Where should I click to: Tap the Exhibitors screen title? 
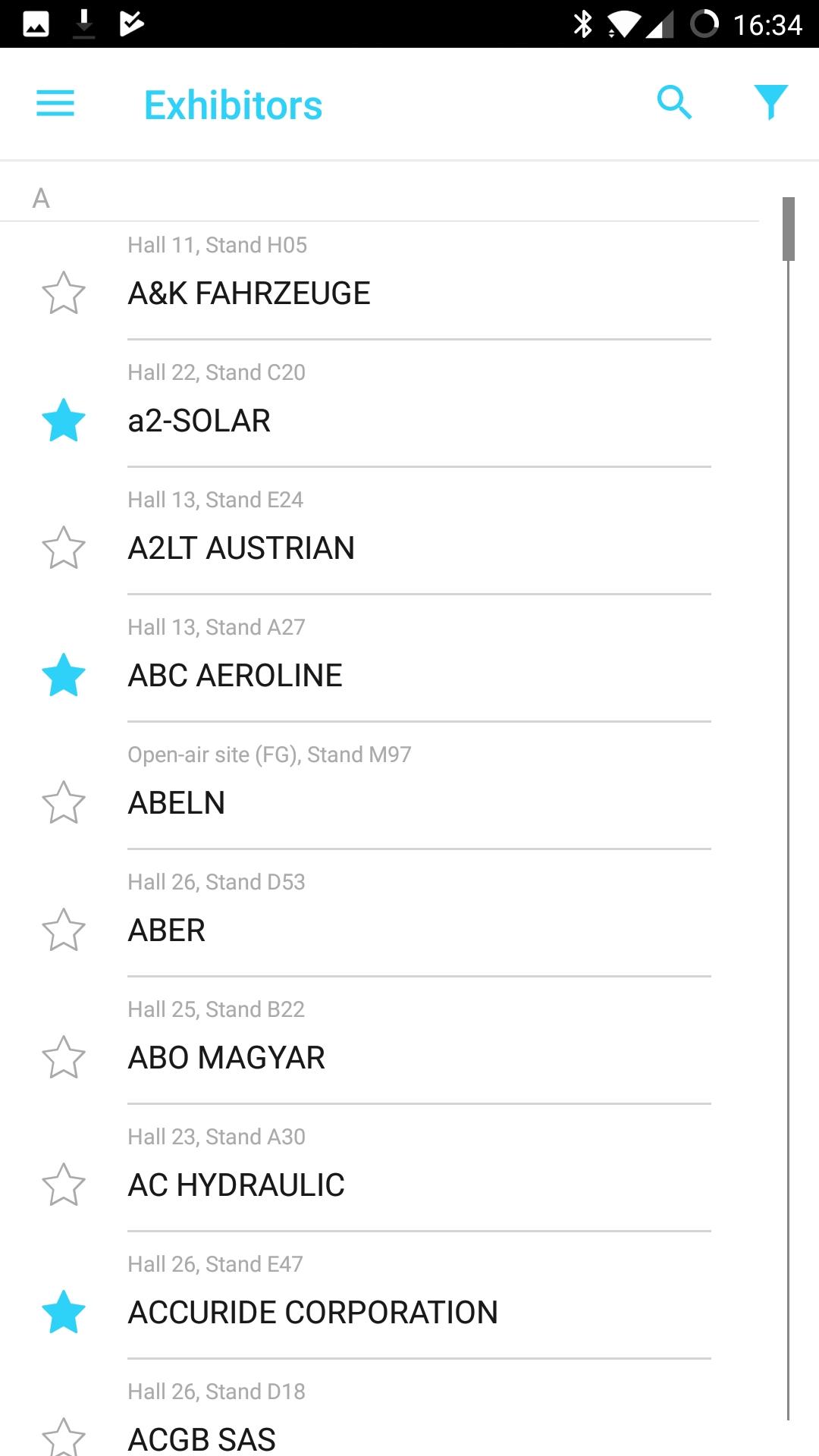tap(233, 105)
